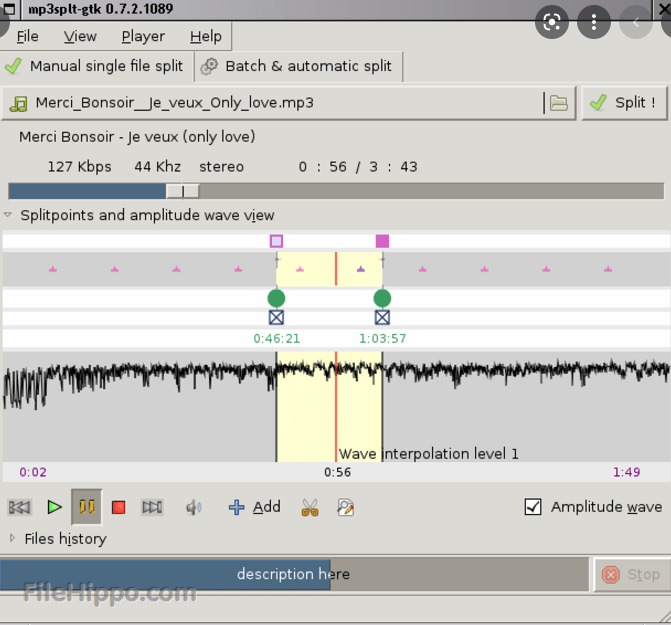Open the View menu
This screenshot has width=671, height=625.
80,36
